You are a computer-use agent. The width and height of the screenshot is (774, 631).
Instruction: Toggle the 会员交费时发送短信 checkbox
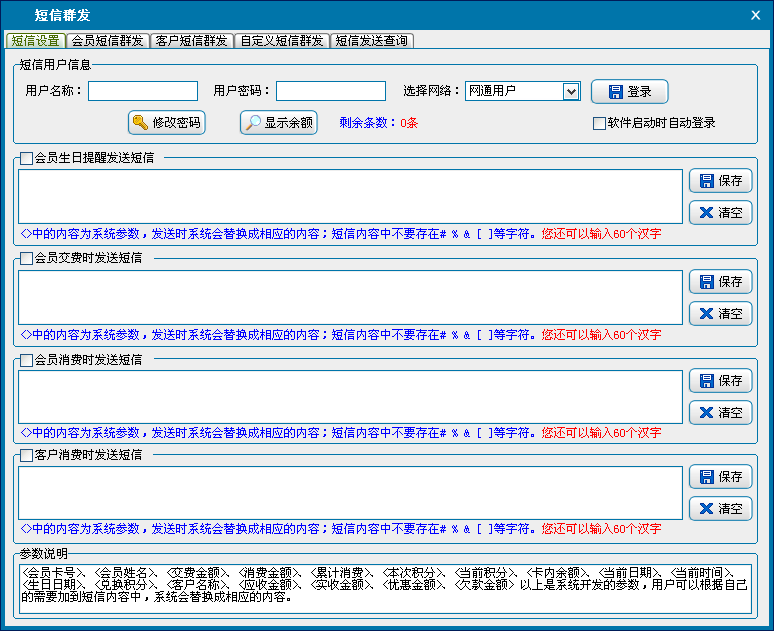coord(26,259)
